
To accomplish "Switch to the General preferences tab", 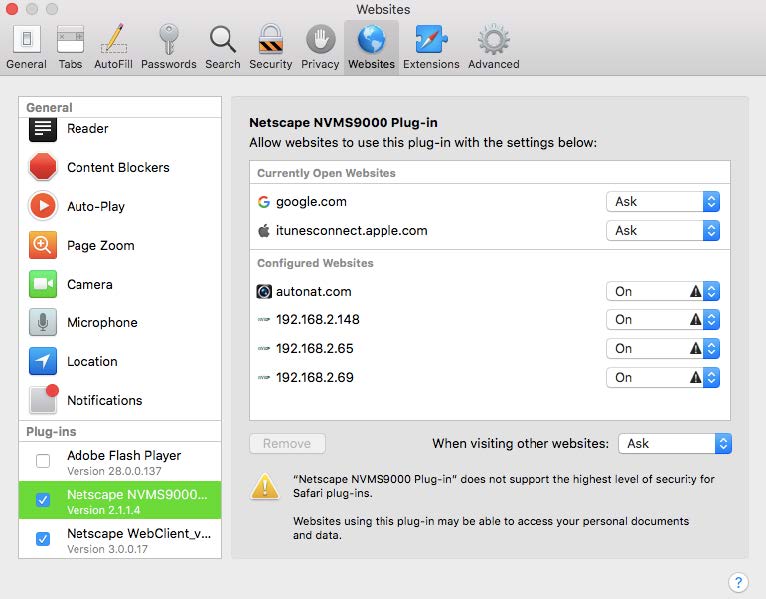I will tap(26, 47).
